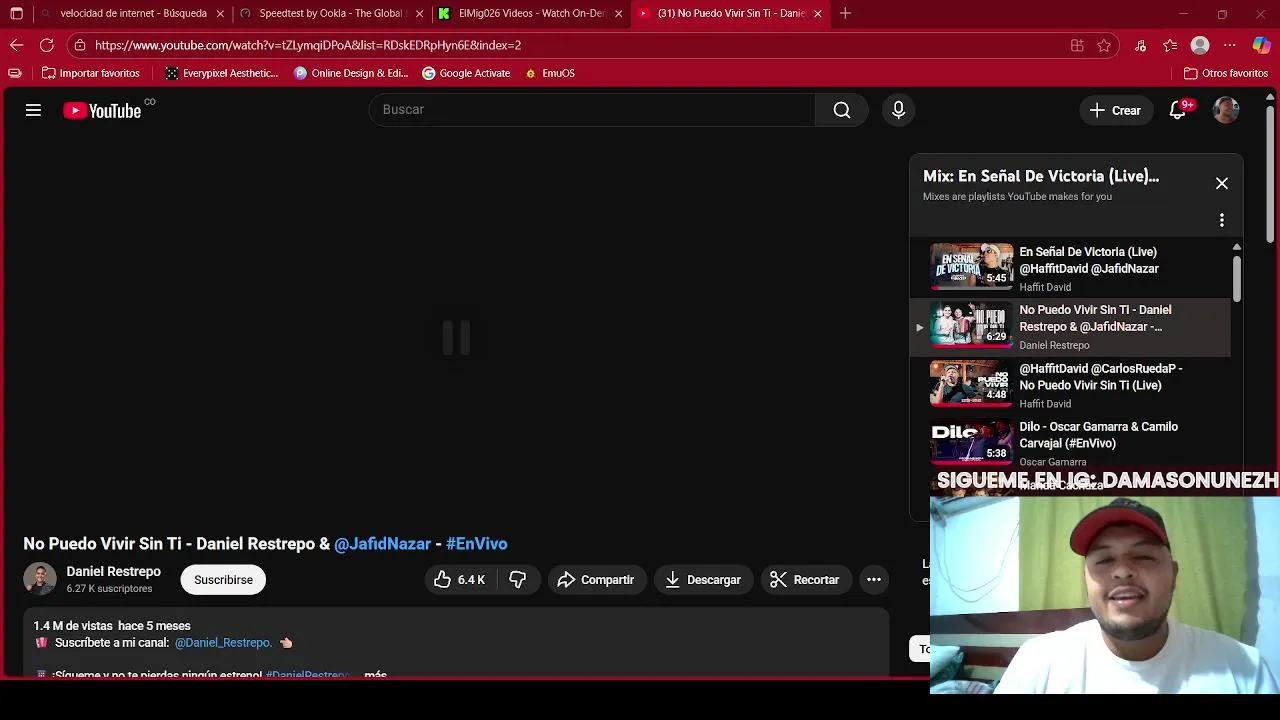Select No Puedo Vivir Sin Ti Daniel Restrepo playlist entry
The width and height of the screenshot is (1280, 720).
tap(1070, 327)
